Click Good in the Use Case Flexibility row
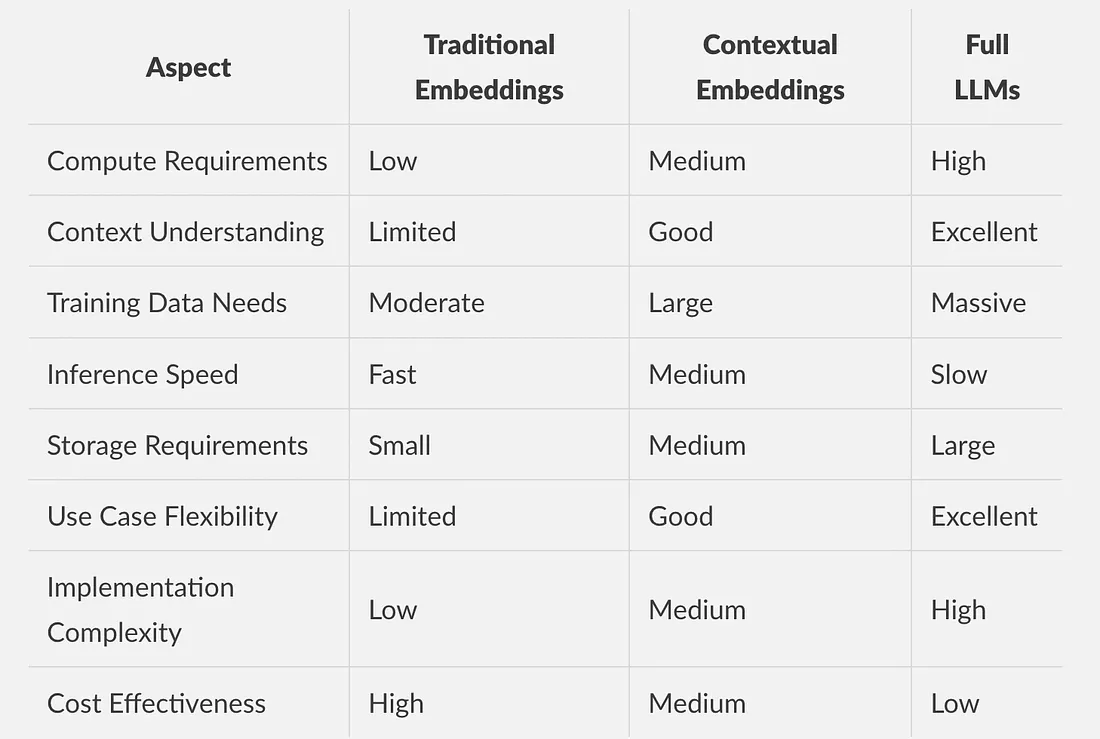 (x=680, y=517)
